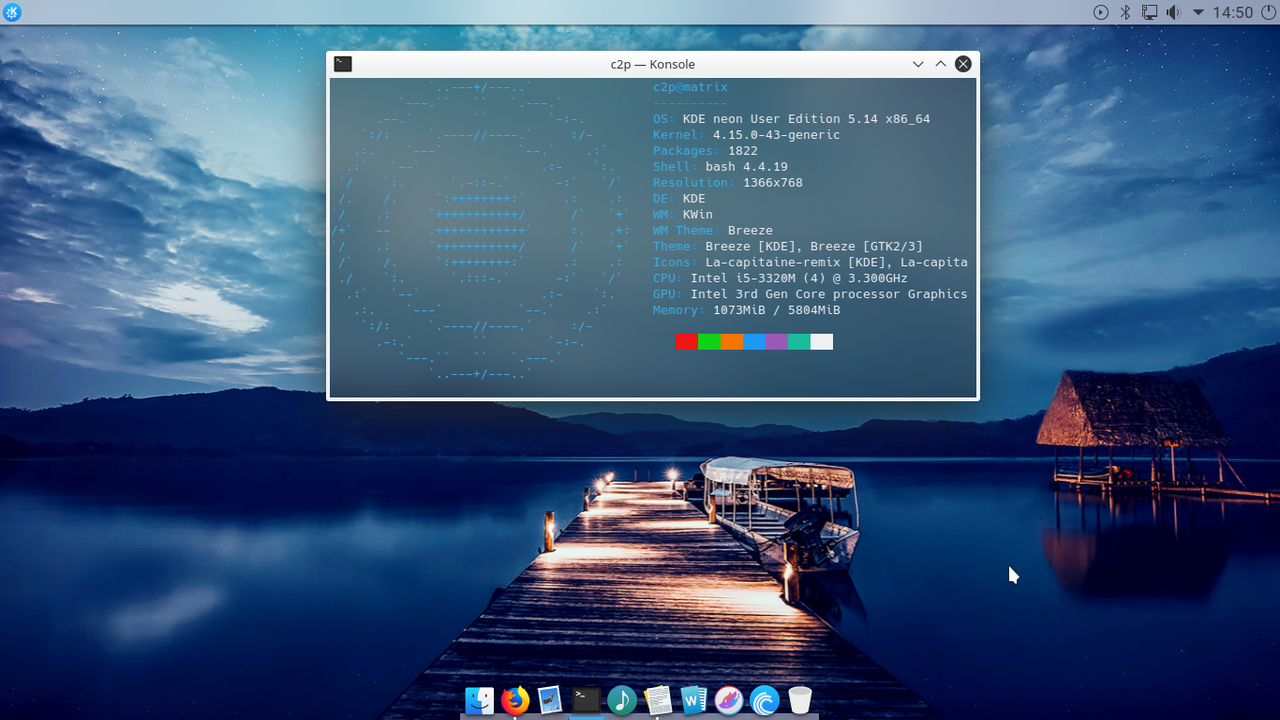Click the white color block in neofetch
1280x720 pixels.
[821, 342]
